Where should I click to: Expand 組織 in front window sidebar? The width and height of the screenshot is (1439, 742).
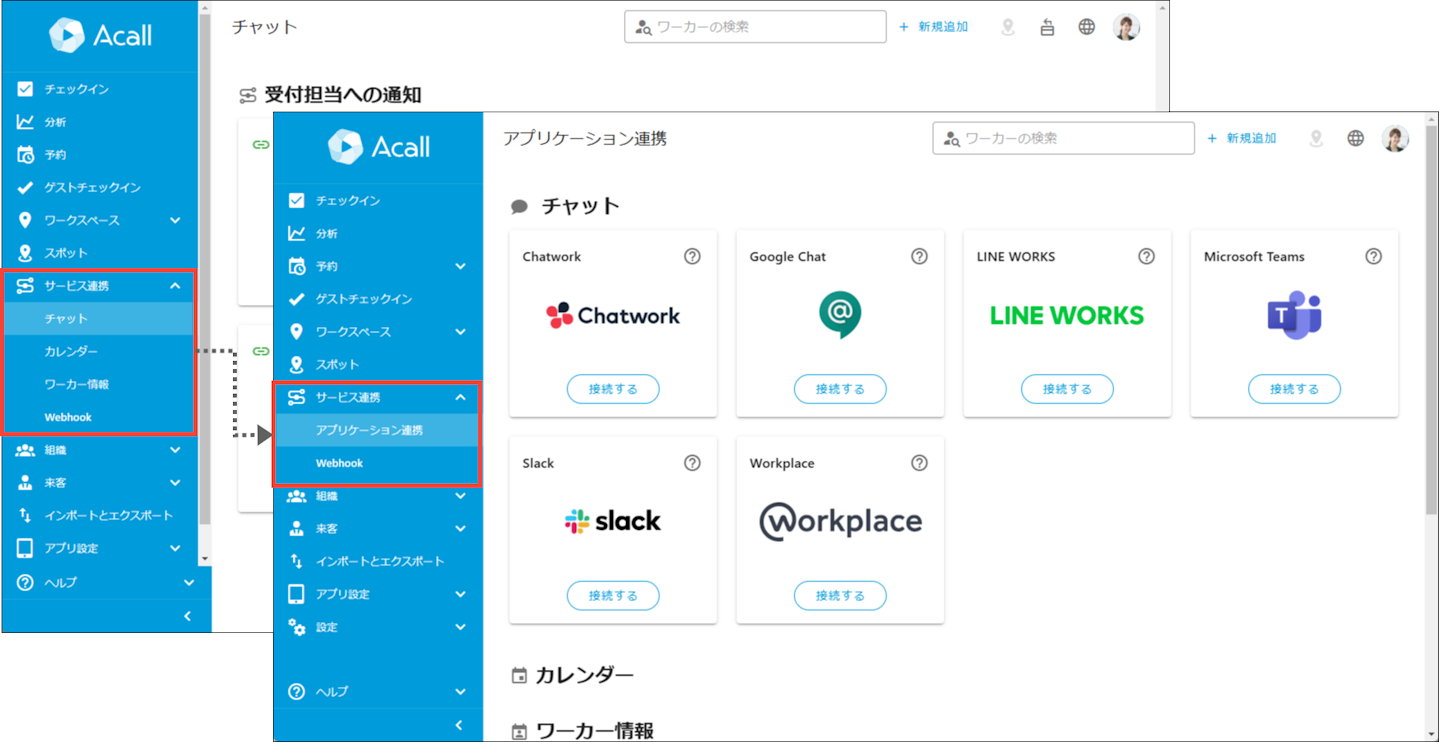tap(460, 496)
